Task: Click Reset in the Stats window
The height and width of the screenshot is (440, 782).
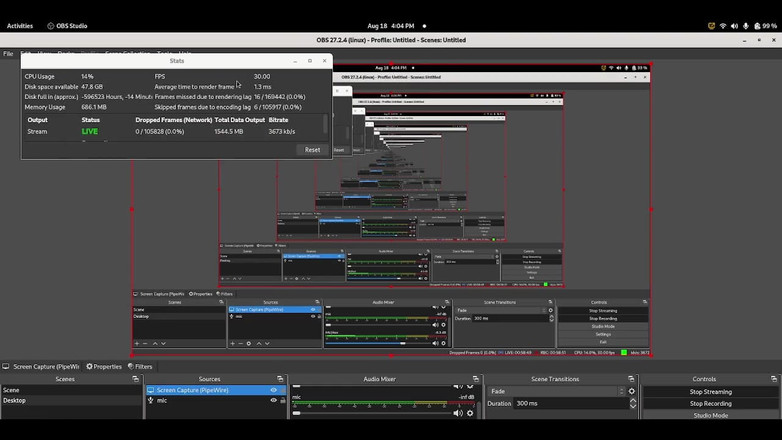Action: tap(312, 150)
